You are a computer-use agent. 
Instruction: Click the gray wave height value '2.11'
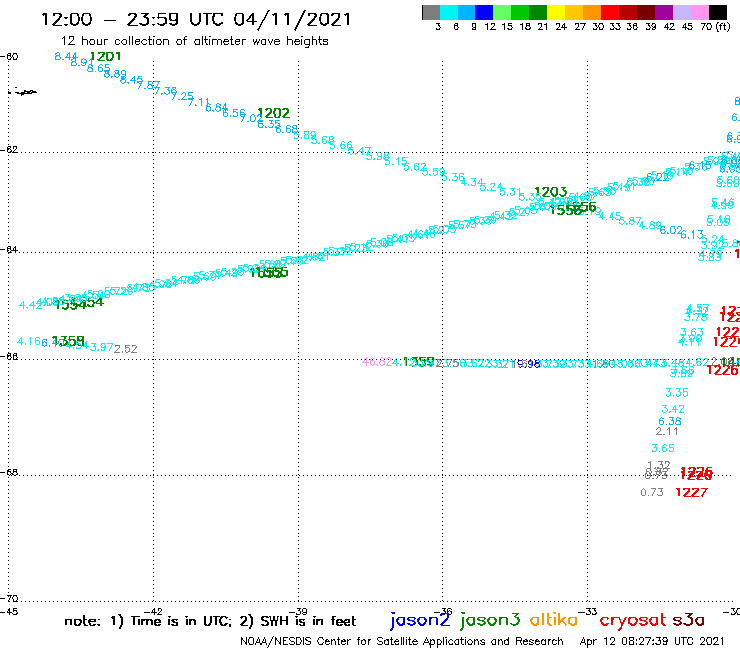(667, 431)
